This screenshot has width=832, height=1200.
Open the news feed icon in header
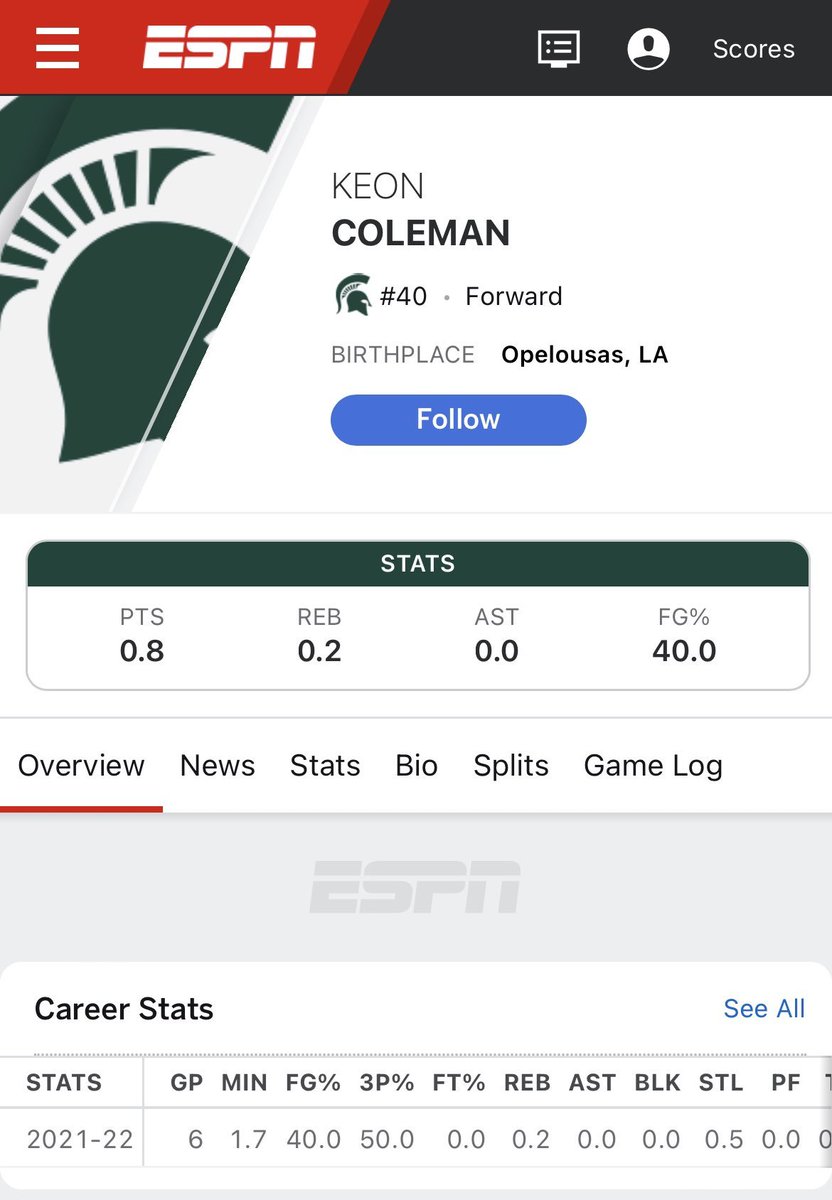(x=558, y=48)
